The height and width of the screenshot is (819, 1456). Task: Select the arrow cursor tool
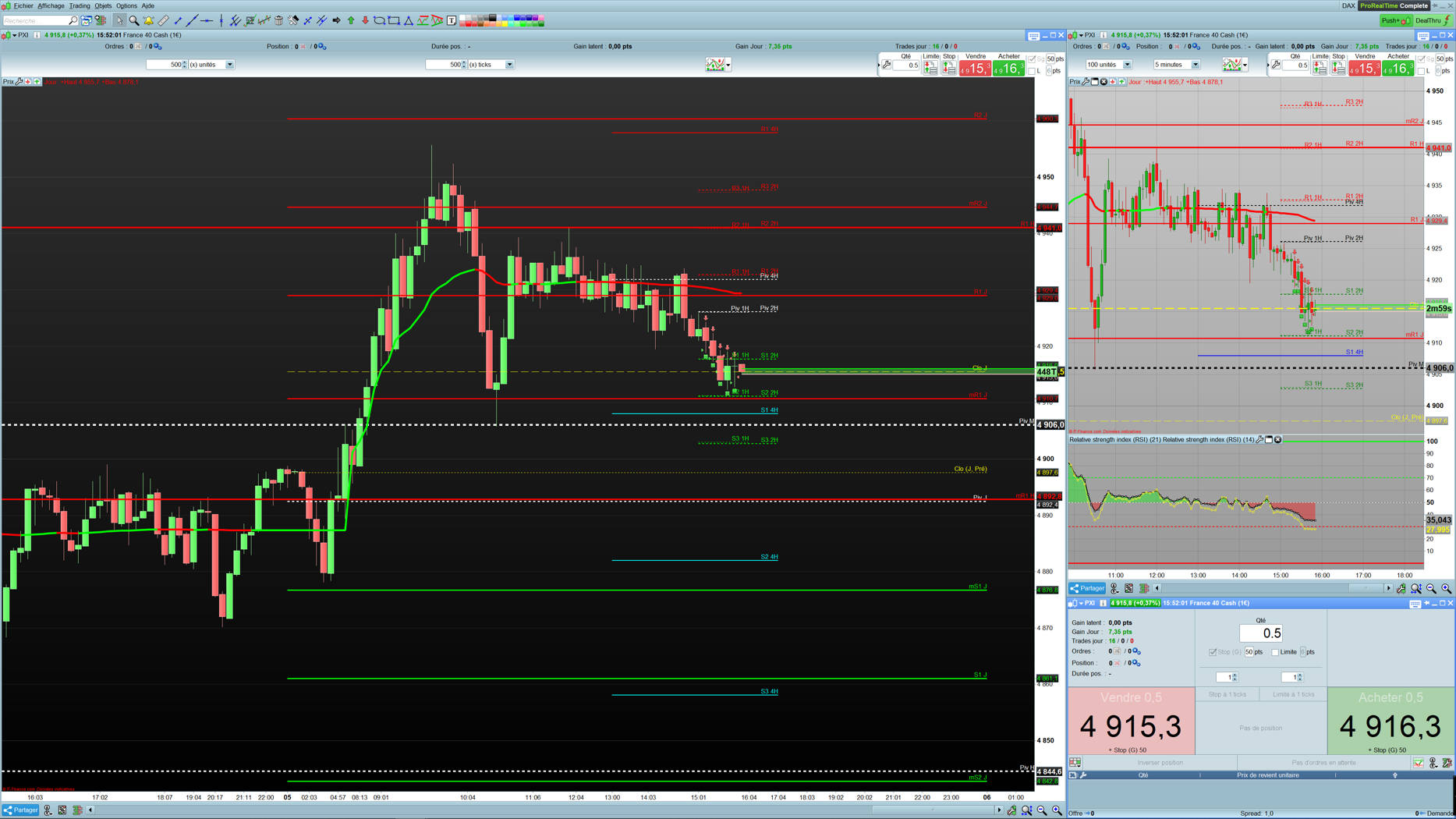point(119,20)
